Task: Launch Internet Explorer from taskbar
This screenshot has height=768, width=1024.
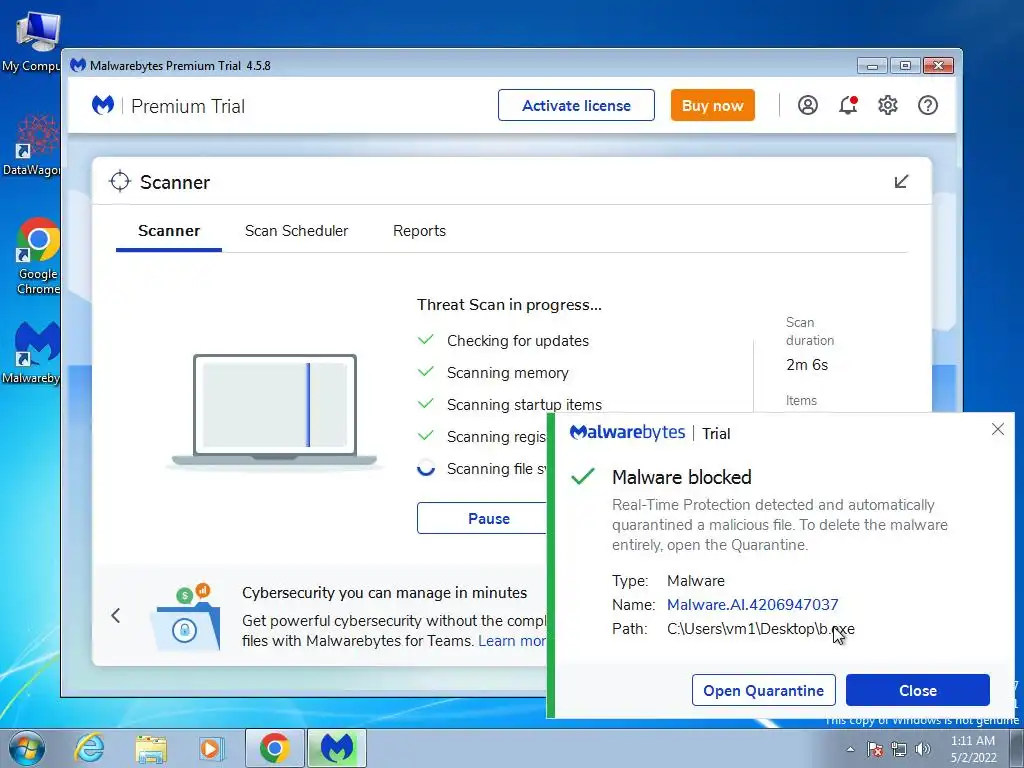Action: coord(89,748)
